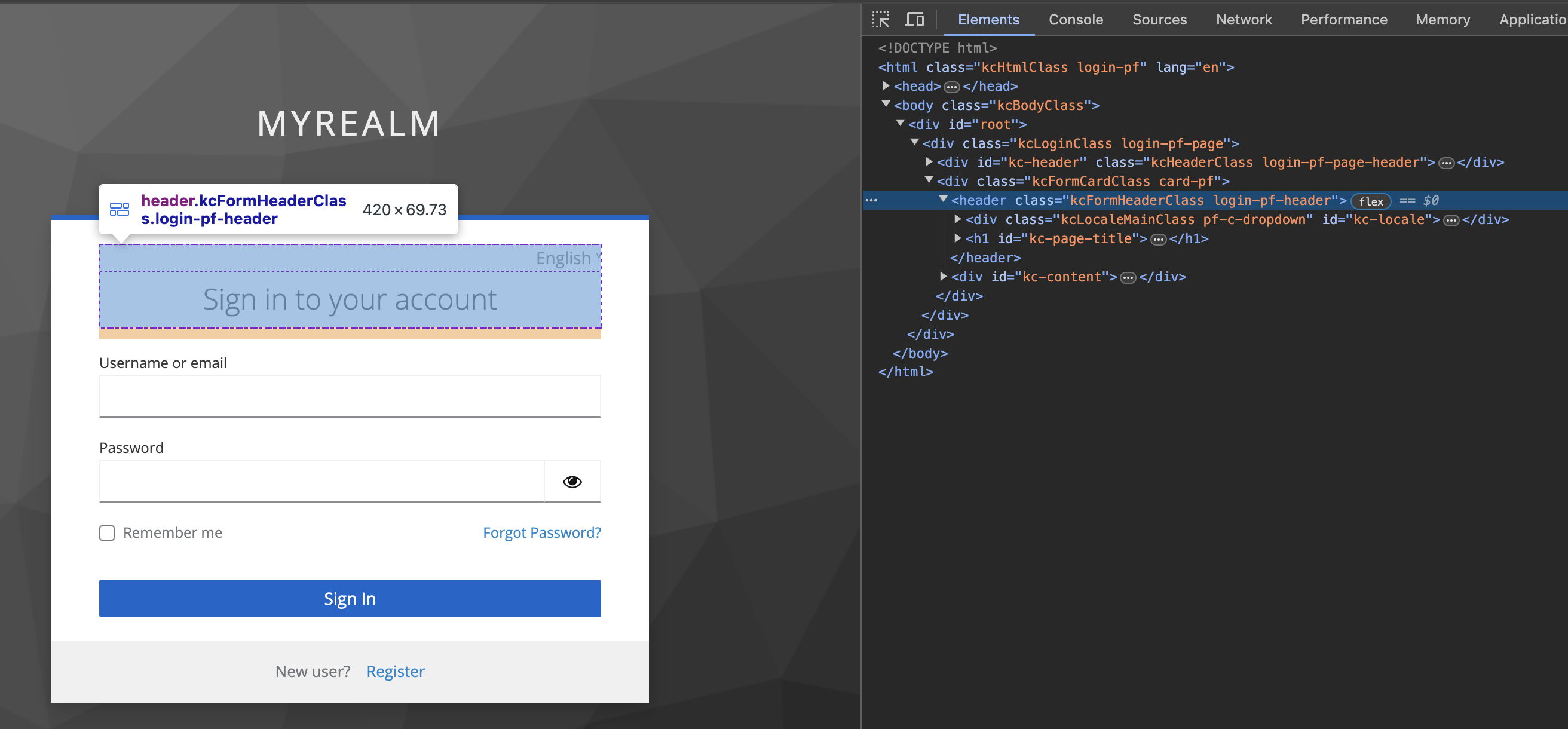Collapse the kcFormCardClass div node

click(x=929, y=180)
